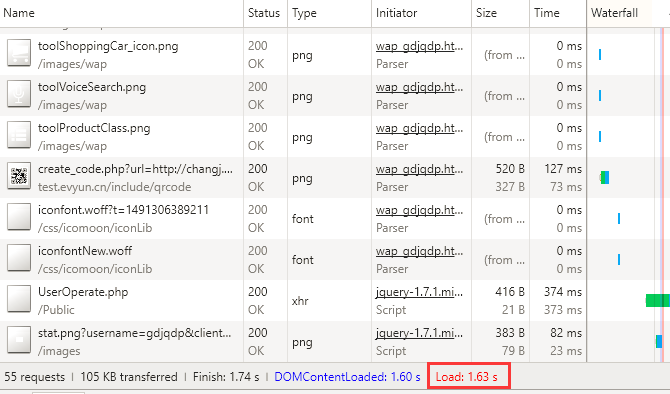This screenshot has width=670, height=394.
Task: Click the 383 B size of stat.png
Action: point(510,333)
